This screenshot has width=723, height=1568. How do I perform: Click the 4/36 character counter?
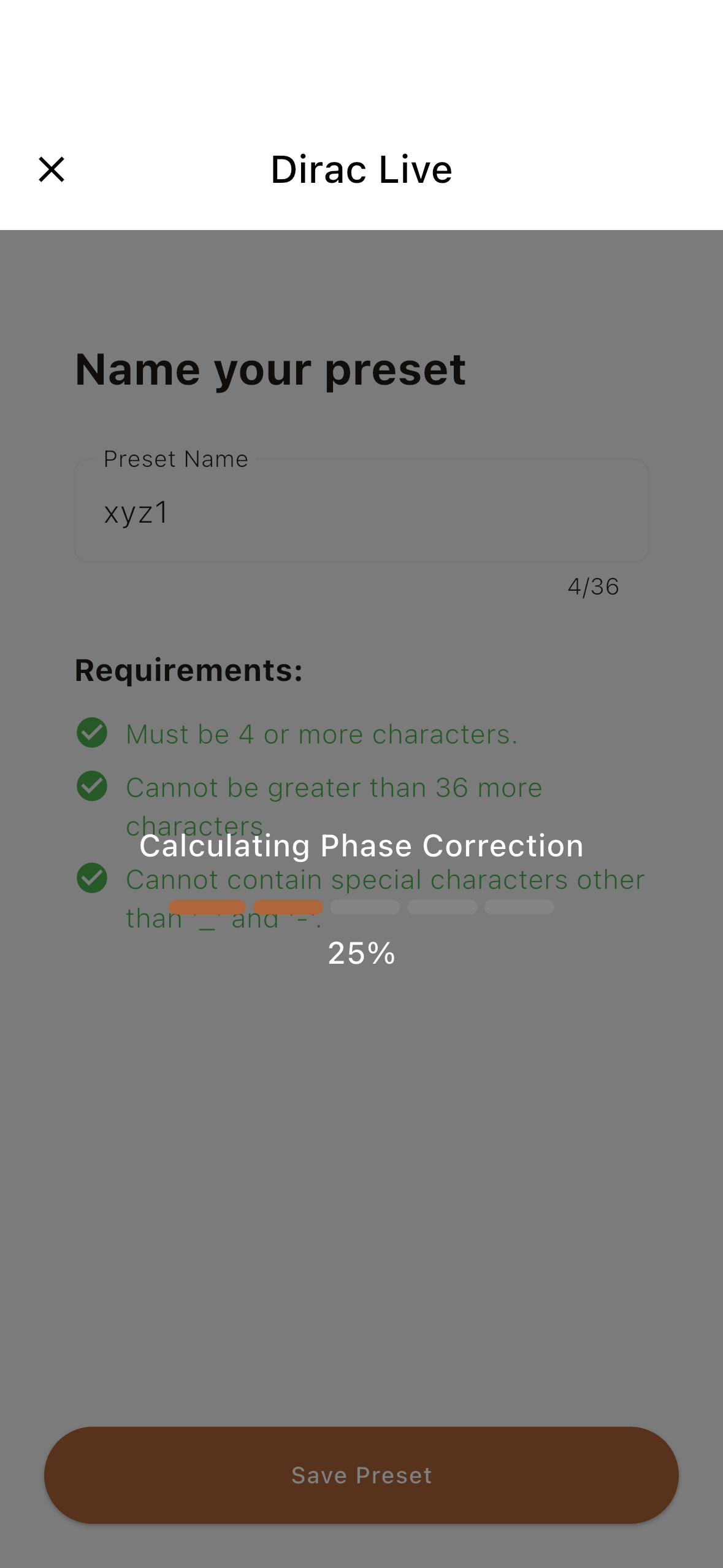593,587
